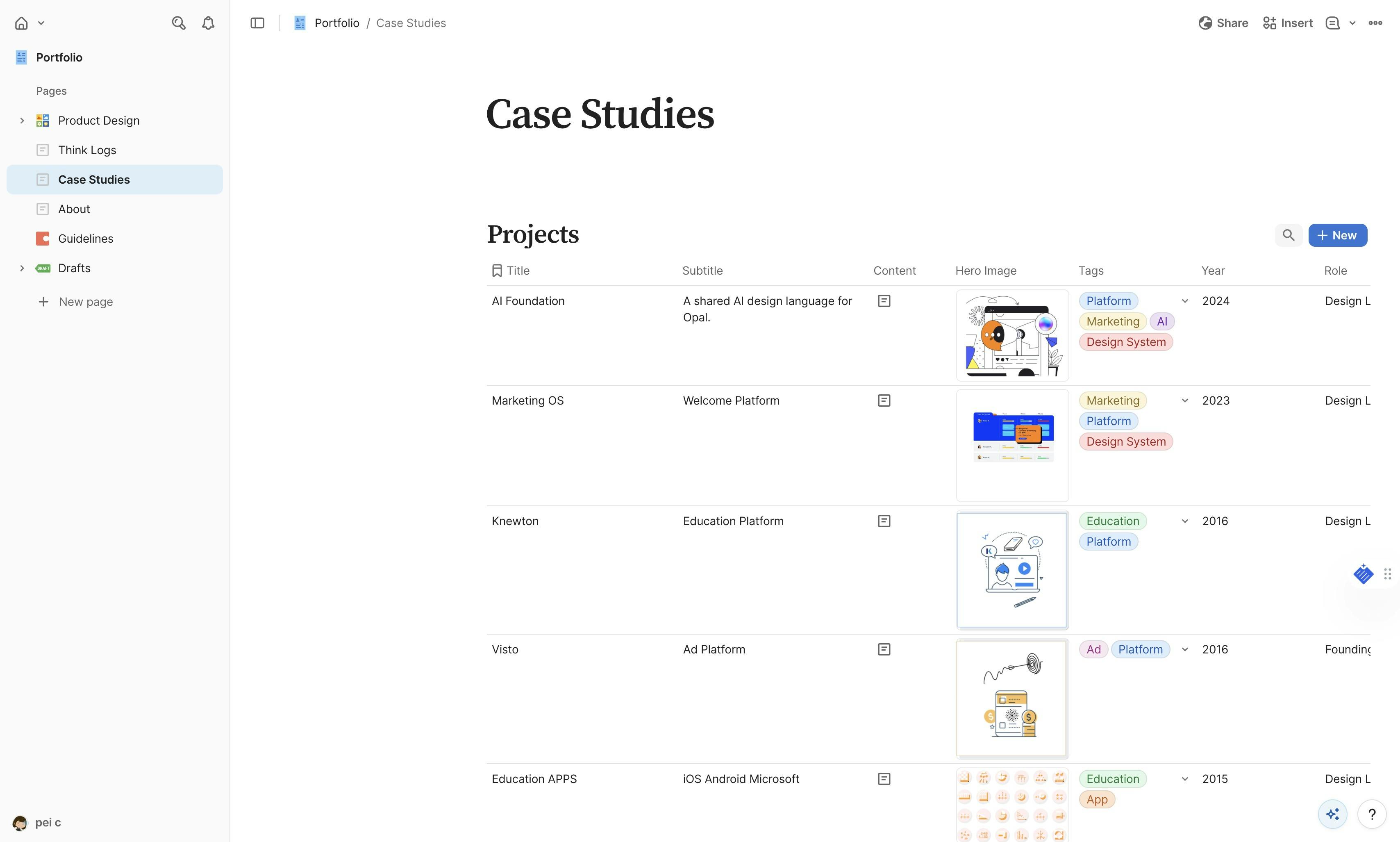Open the comments icon in top bar
The height and width of the screenshot is (842, 1400).
pos(1332,23)
